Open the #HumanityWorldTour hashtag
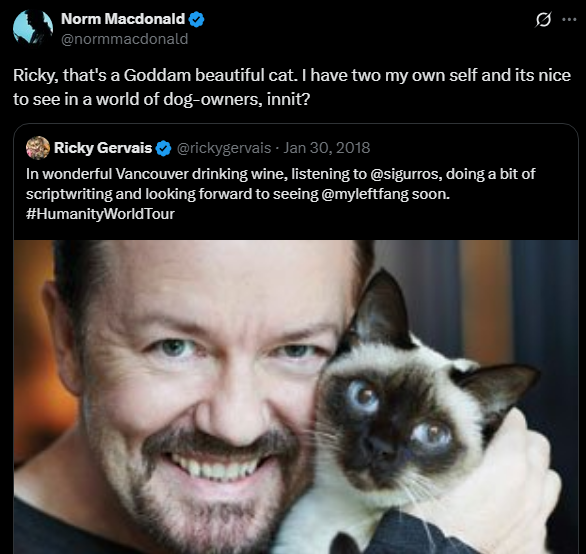The image size is (586, 554). click(100, 214)
